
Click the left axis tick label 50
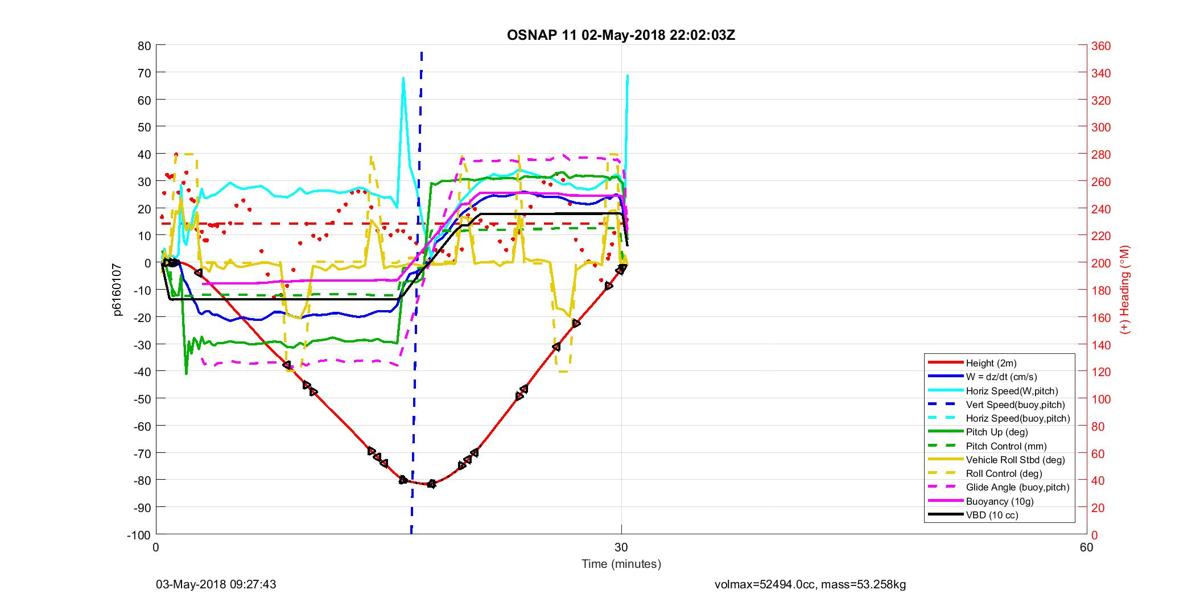(x=146, y=128)
